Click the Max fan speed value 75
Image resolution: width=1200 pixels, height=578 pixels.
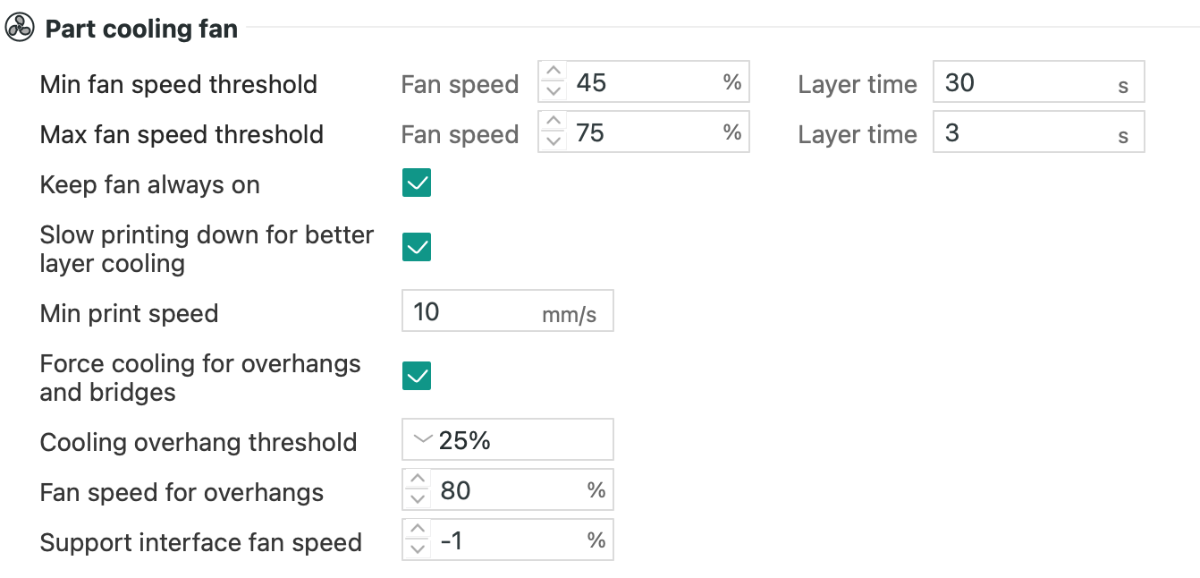click(590, 133)
